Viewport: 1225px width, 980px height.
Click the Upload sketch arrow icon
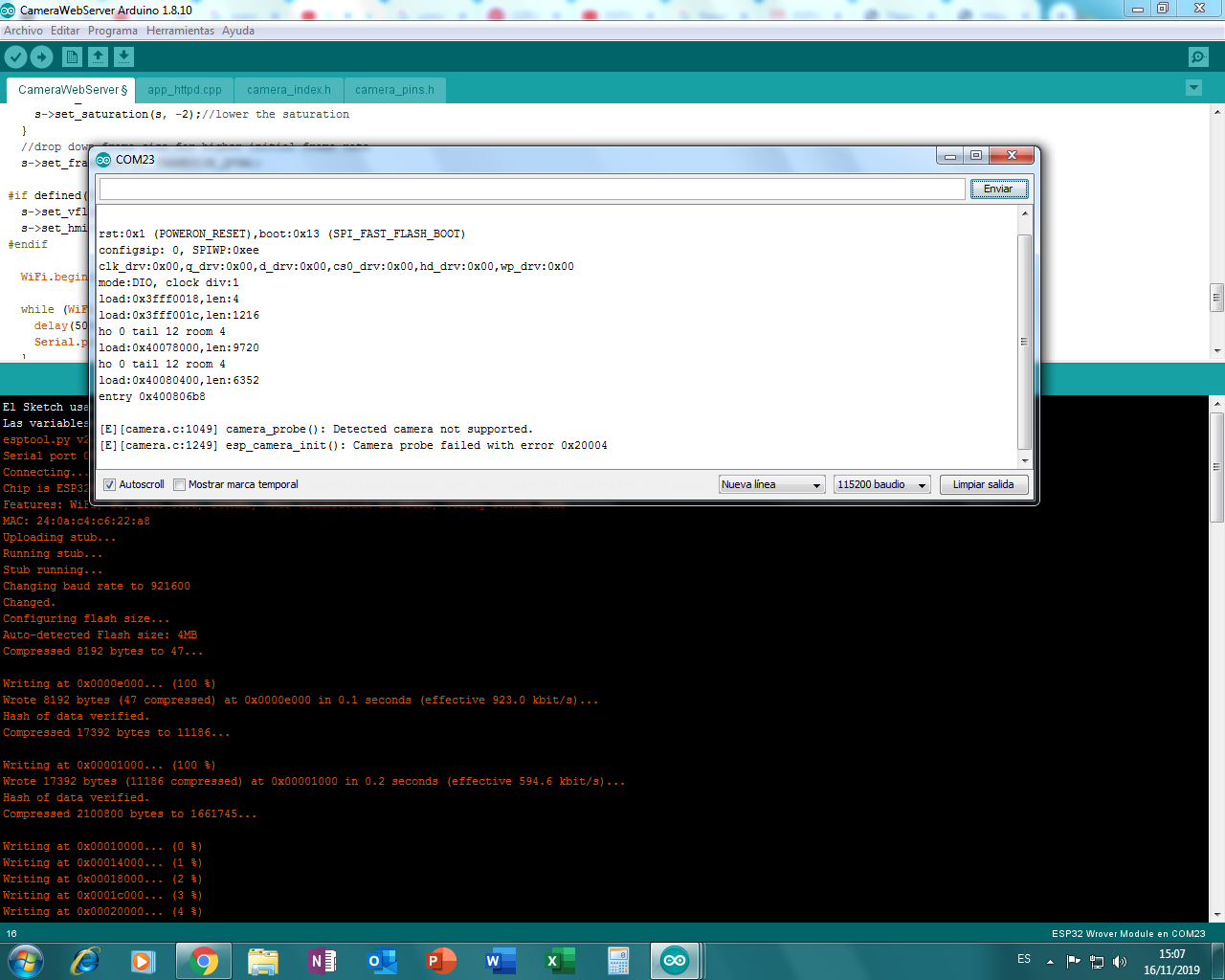click(x=41, y=57)
